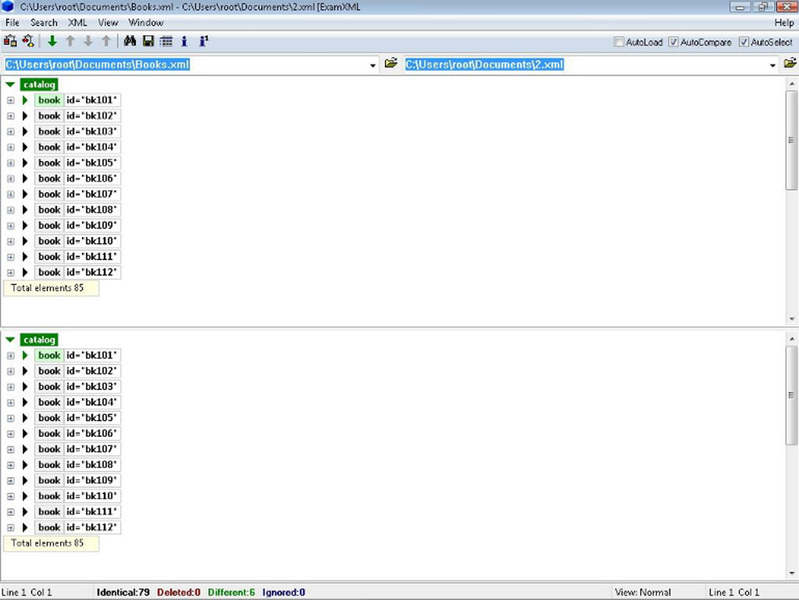Viewport: 799px width, 600px height.
Task: Click the bottom pane vertical scrollbar thumb
Action: [791, 395]
